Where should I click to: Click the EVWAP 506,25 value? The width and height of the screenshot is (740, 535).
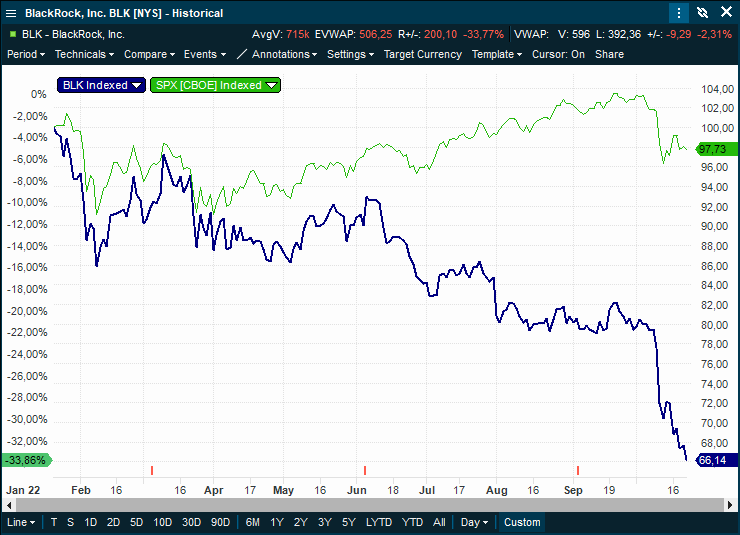(376, 34)
